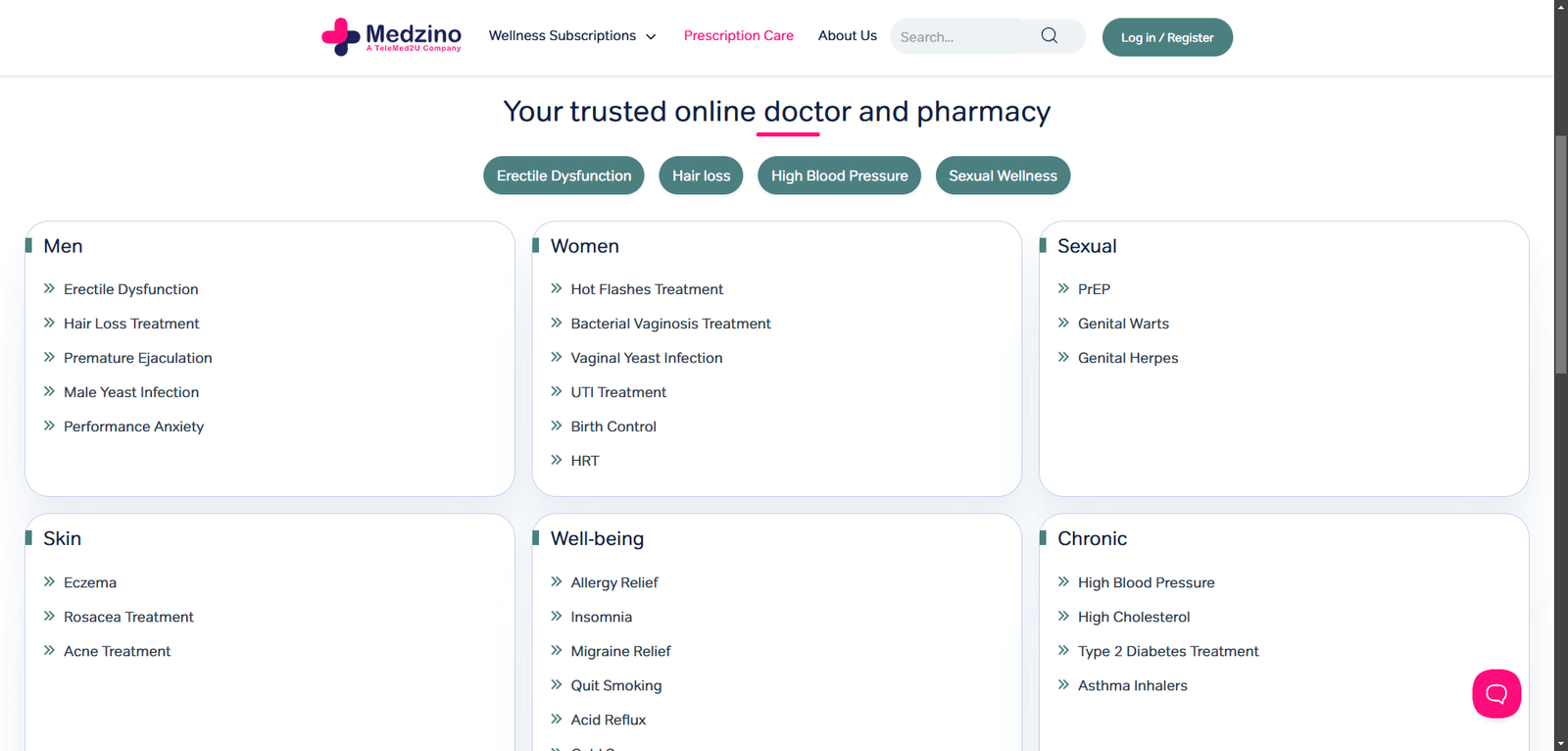Click scrollbar down arrow at bottom
Screen dimensions: 1568x751
(x=1560, y=744)
